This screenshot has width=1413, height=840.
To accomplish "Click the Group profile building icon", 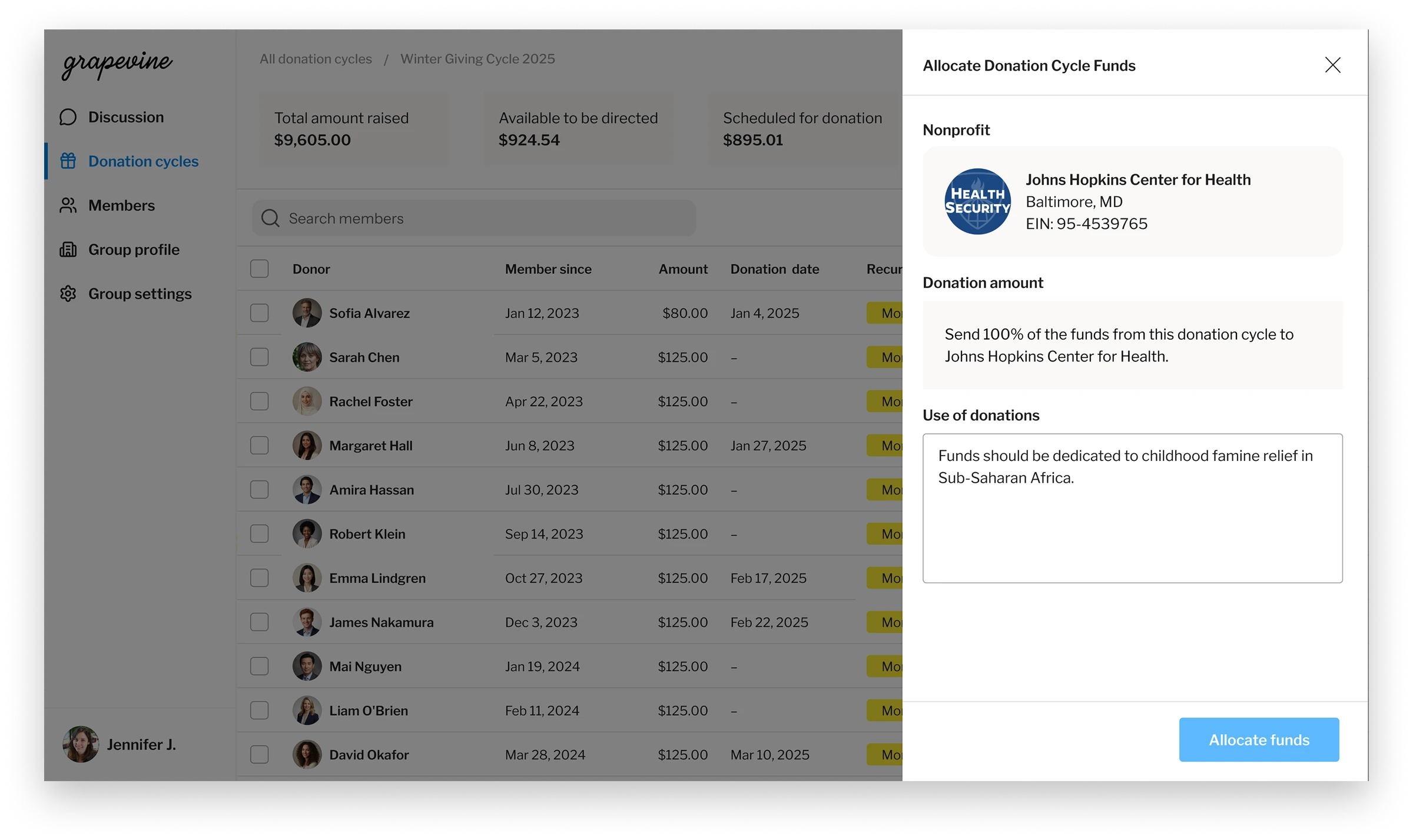I will [x=68, y=250].
